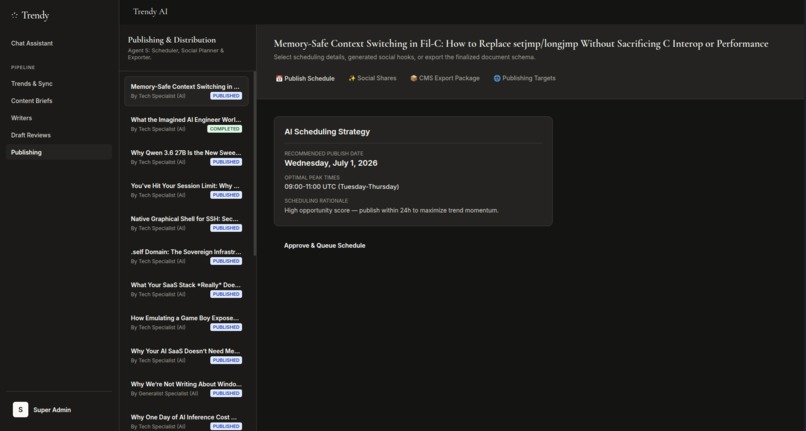Open the Social Shares tab
This screenshot has width=806, height=431.
(372, 78)
